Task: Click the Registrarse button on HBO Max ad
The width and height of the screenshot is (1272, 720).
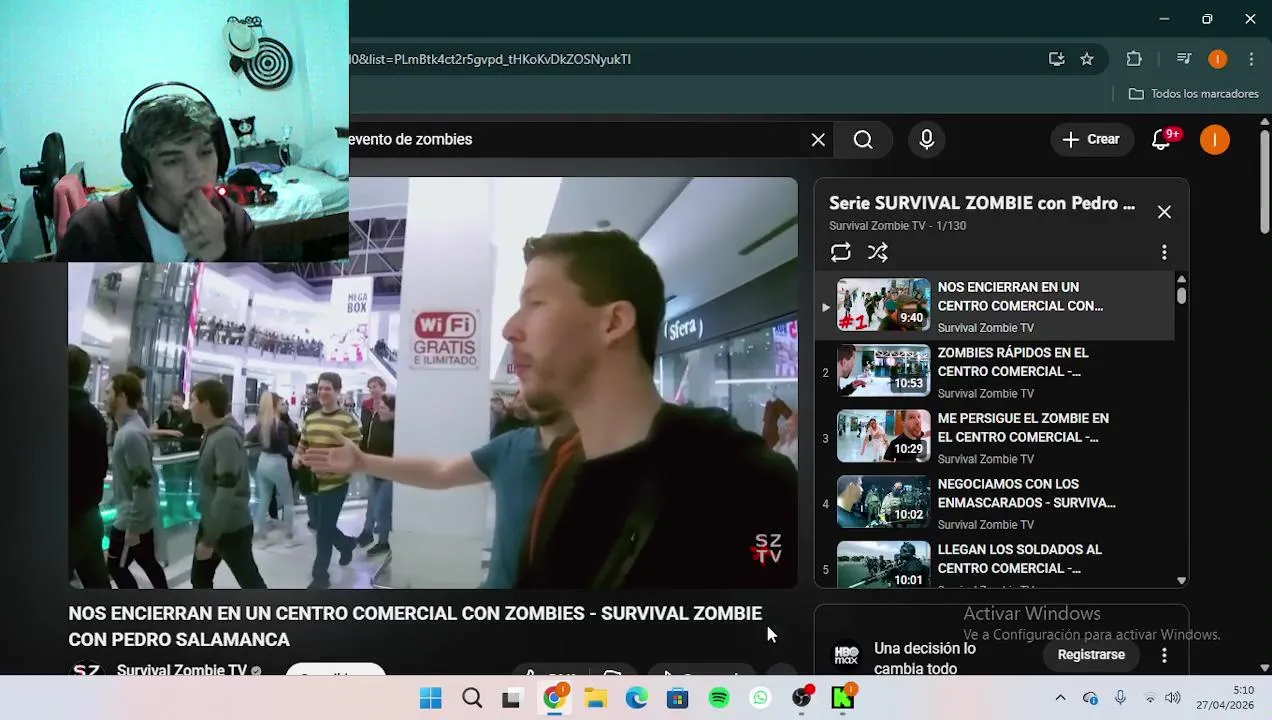Action: point(1091,655)
